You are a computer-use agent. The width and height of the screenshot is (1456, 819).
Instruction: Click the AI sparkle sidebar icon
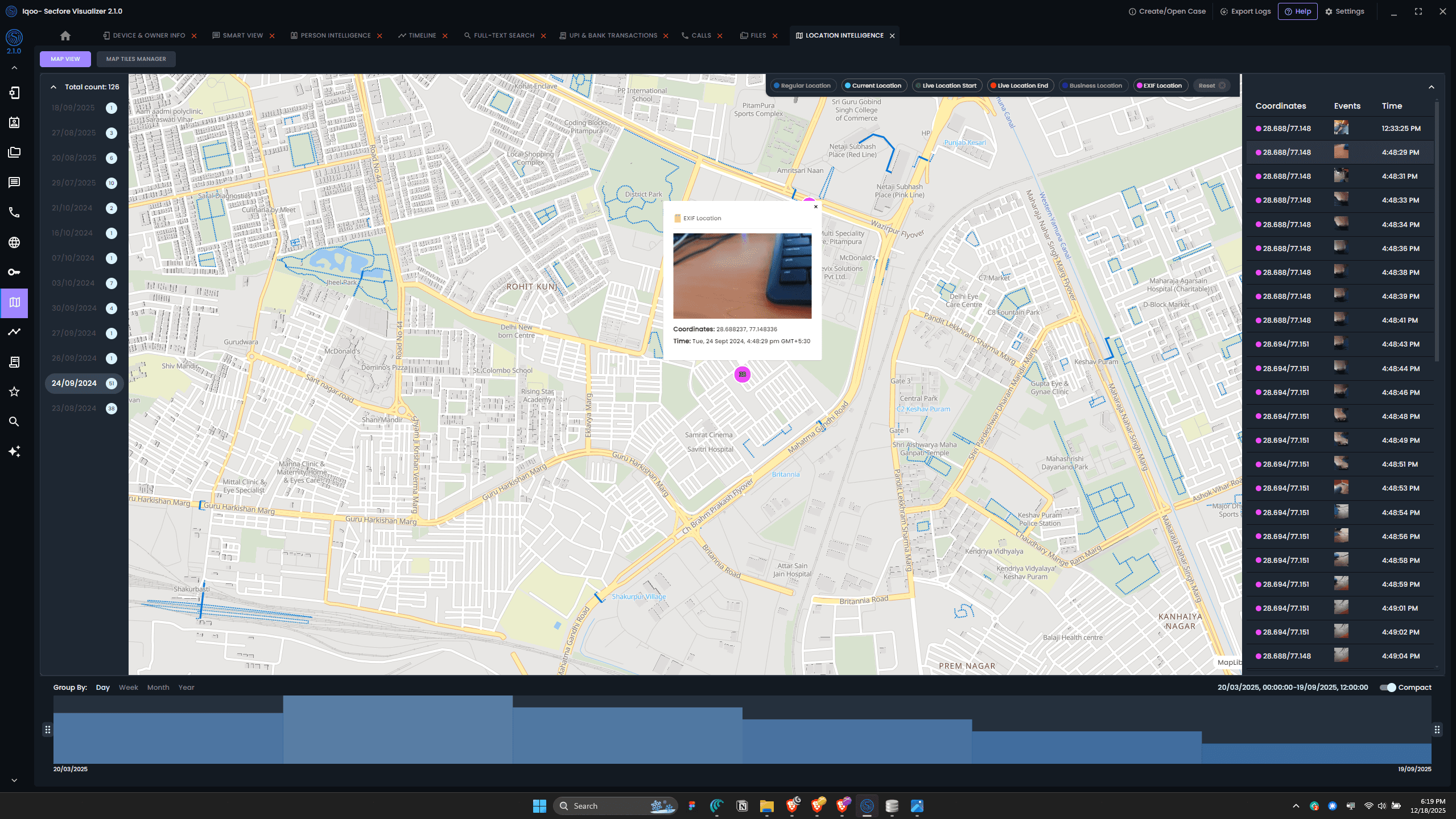coord(14,451)
